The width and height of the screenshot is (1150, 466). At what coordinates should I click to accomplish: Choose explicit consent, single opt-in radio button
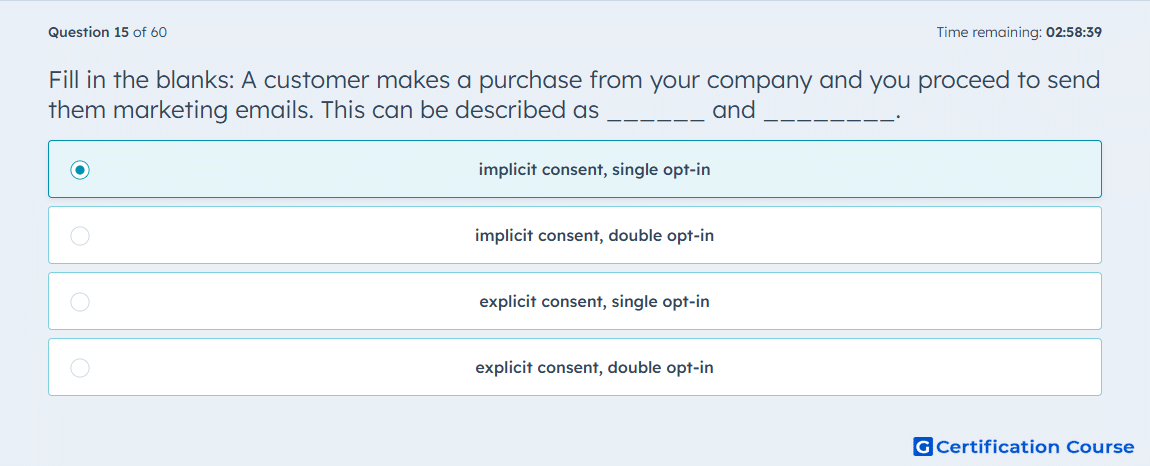[x=80, y=302]
